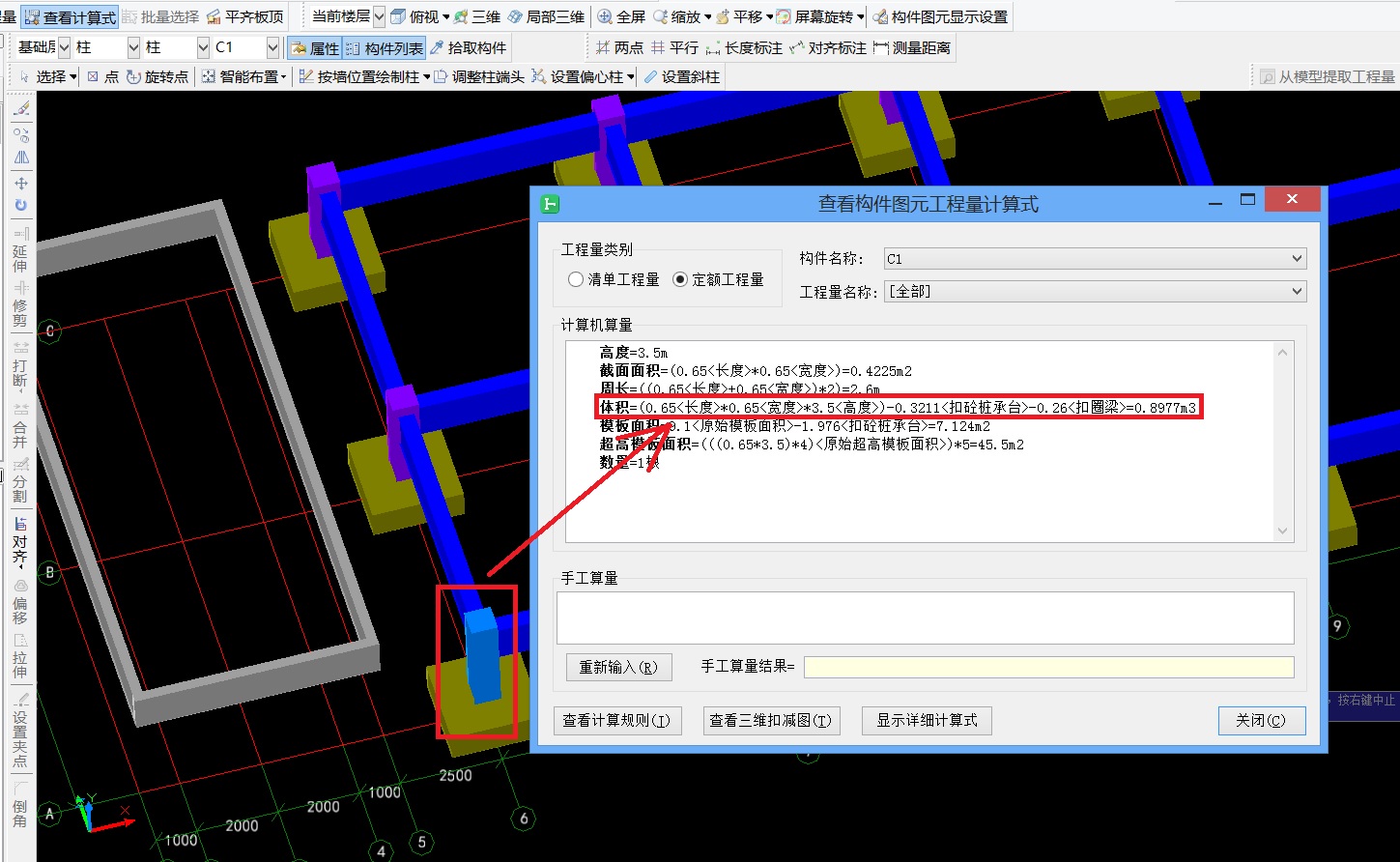Select the 对齐标注 aligned dimension tool
The width and height of the screenshot is (1400, 862).
tap(828, 48)
